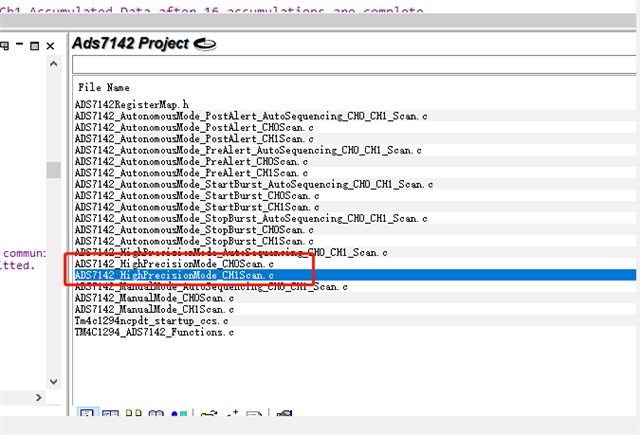Select ADS7142_AutonomousMode_StopBurst_CH0Scan.c
Viewport: 640px width, 435px height.
[x=194, y=230]
